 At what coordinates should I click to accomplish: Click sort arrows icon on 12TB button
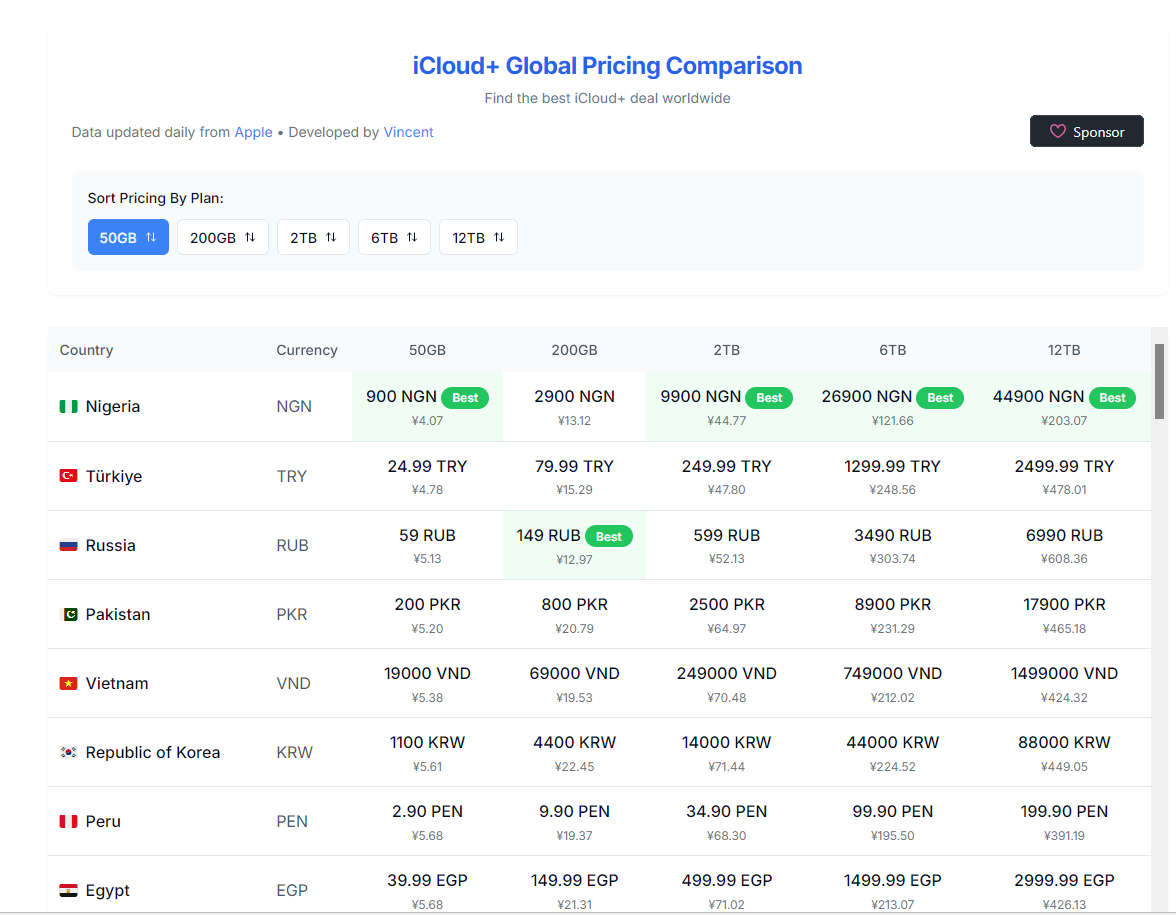tap(499, 237)
